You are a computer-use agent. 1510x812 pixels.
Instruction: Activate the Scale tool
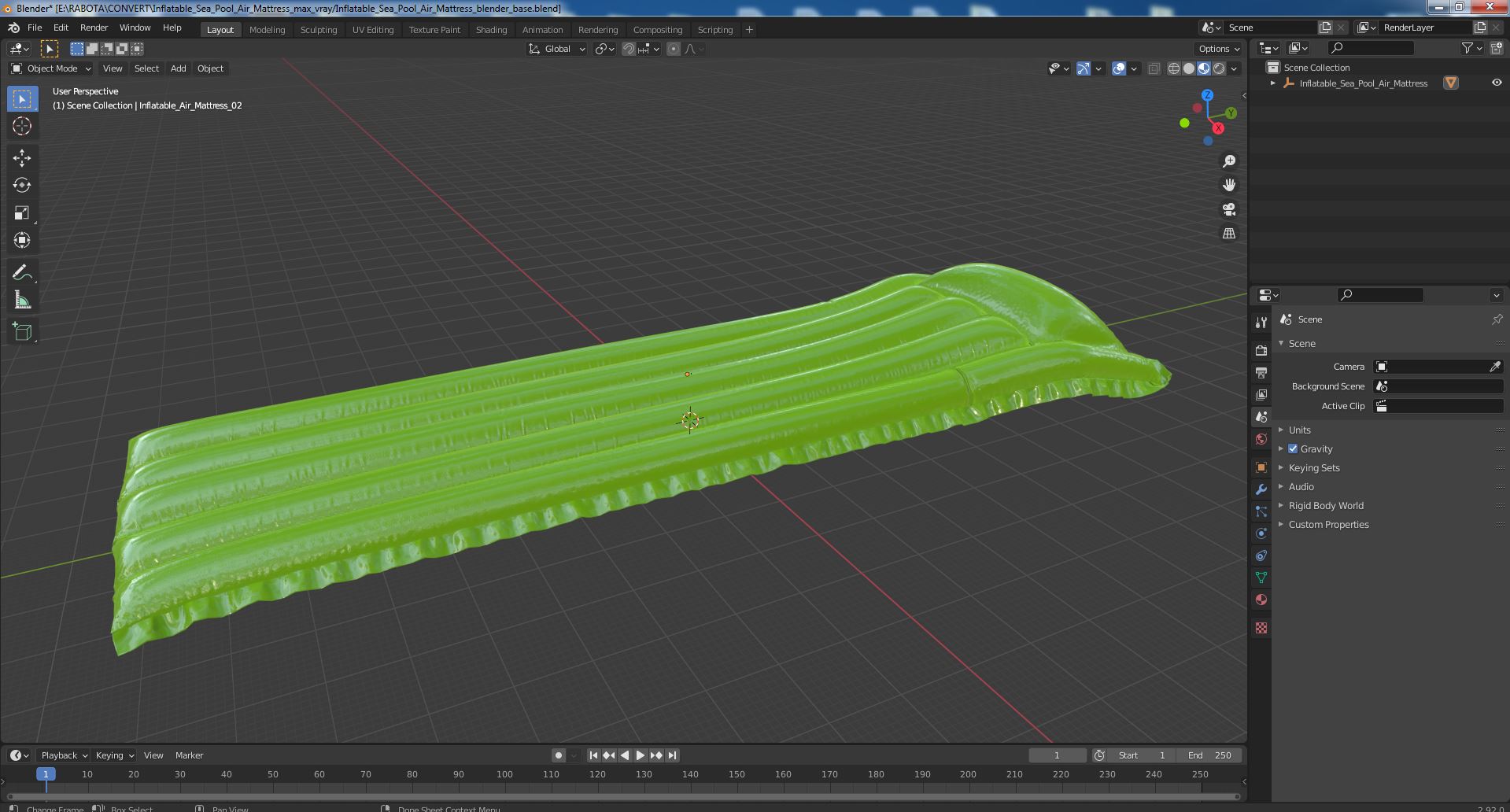(x=22, y=213)
